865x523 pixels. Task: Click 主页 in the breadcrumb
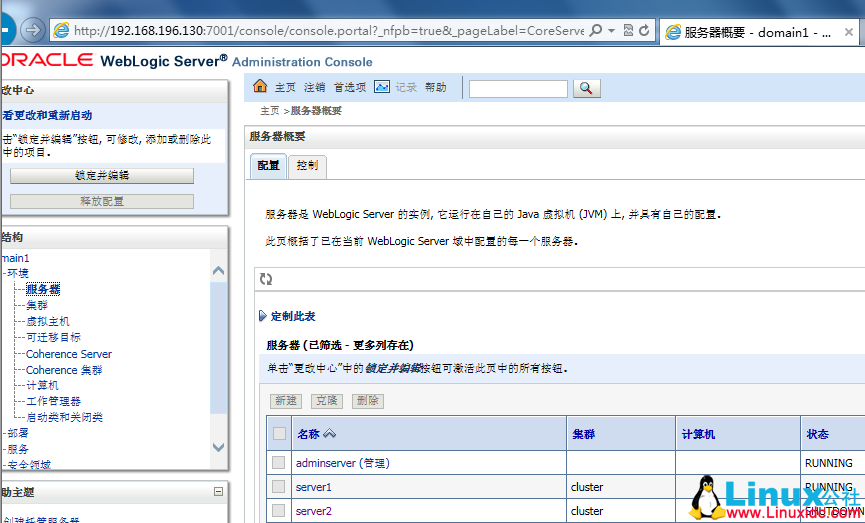pos(270,111)
